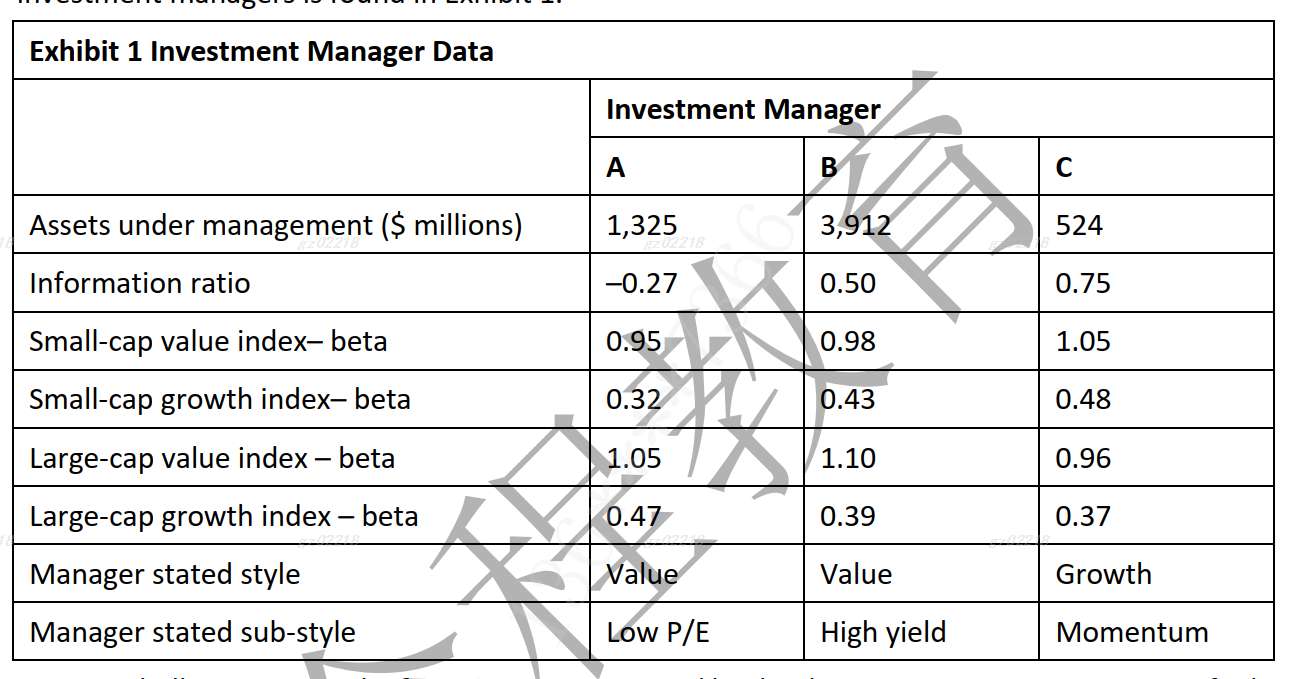Image resolution: width=1289 pixels, height=679 pixels.
Task: Select the Assets under management row label
Action: point(276,225)
